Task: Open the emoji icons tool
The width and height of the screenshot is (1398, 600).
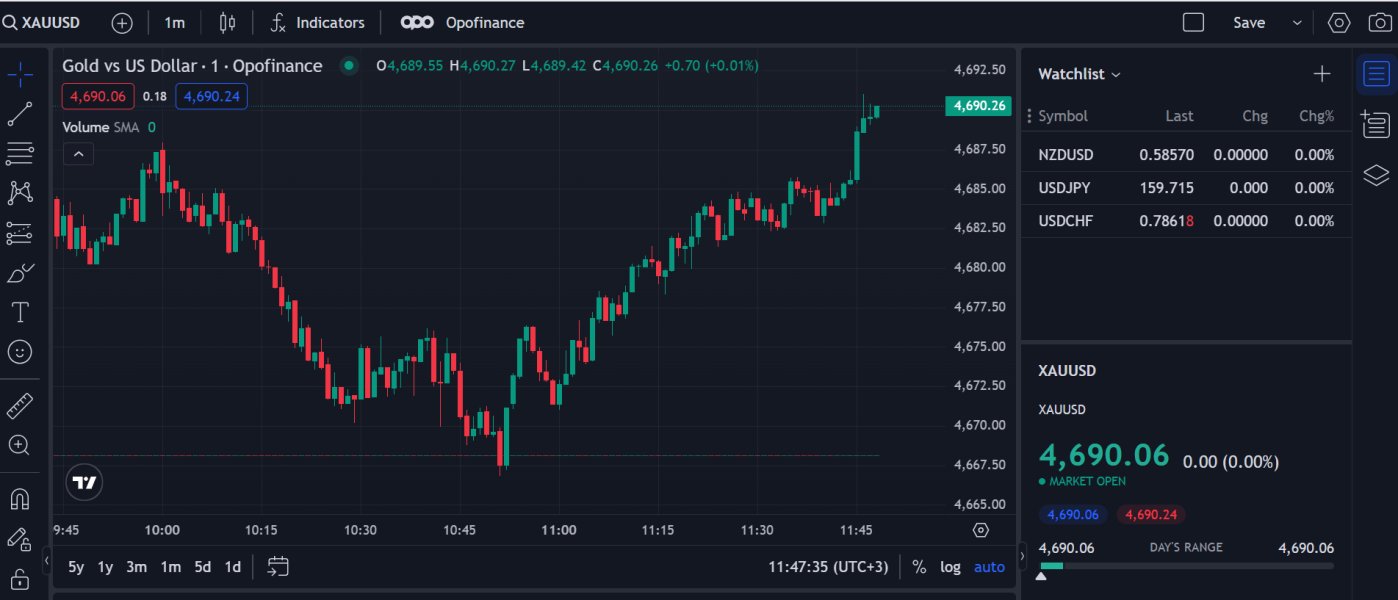Action: tap(20, 352)
